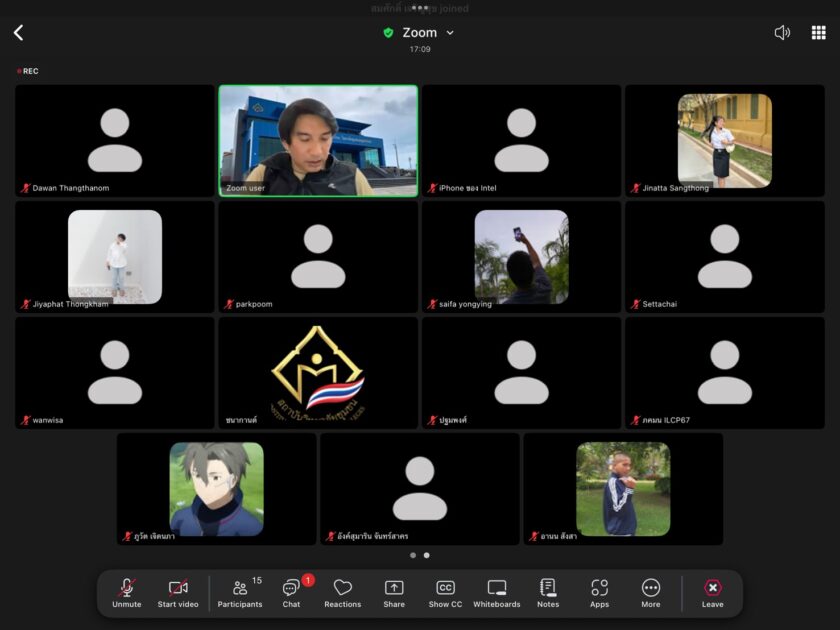Open the Share screen option
Image resolution: width=840 pixels, height=630 pixels.
point(394,593)
